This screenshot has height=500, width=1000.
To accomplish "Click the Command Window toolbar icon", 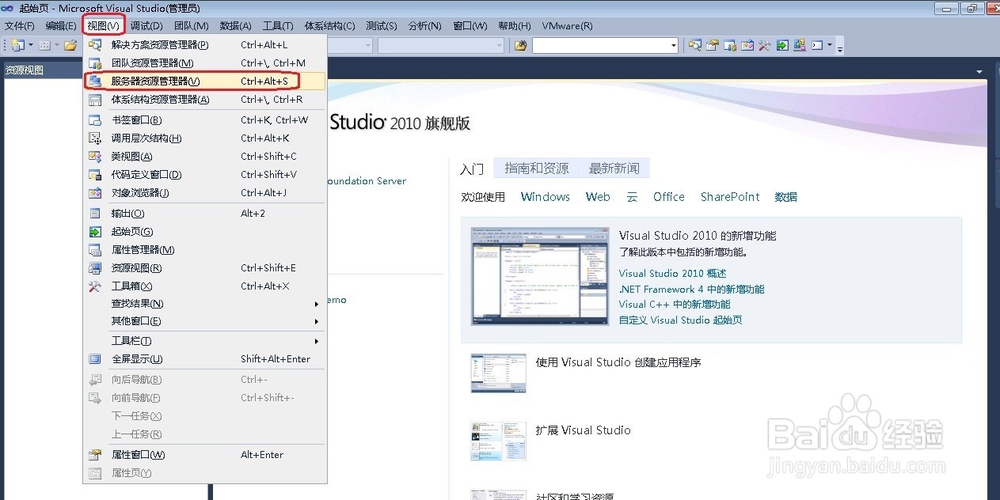I will click(817, 45).
